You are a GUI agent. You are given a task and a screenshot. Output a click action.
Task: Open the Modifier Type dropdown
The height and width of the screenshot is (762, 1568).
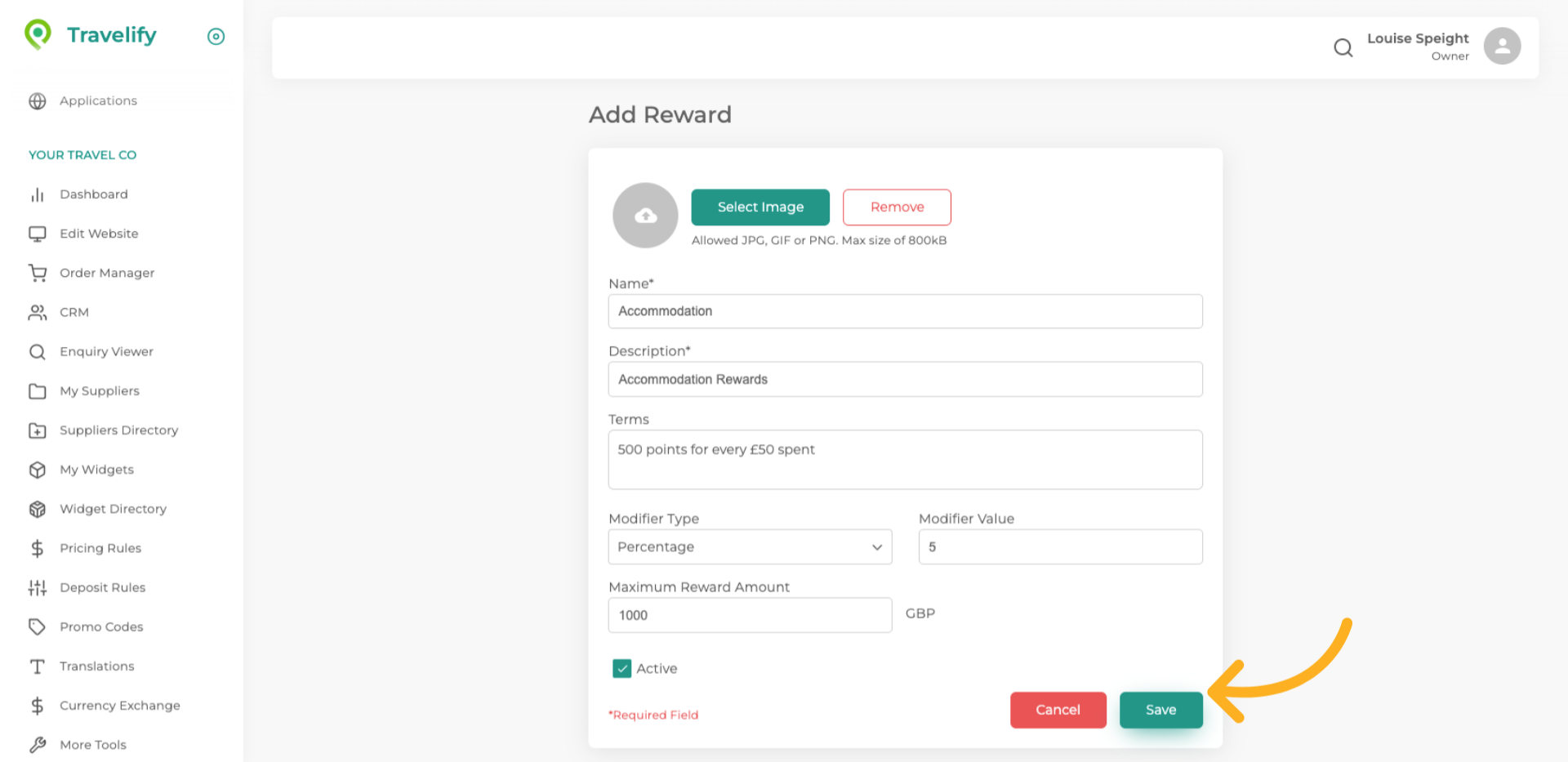coord(750,546)
